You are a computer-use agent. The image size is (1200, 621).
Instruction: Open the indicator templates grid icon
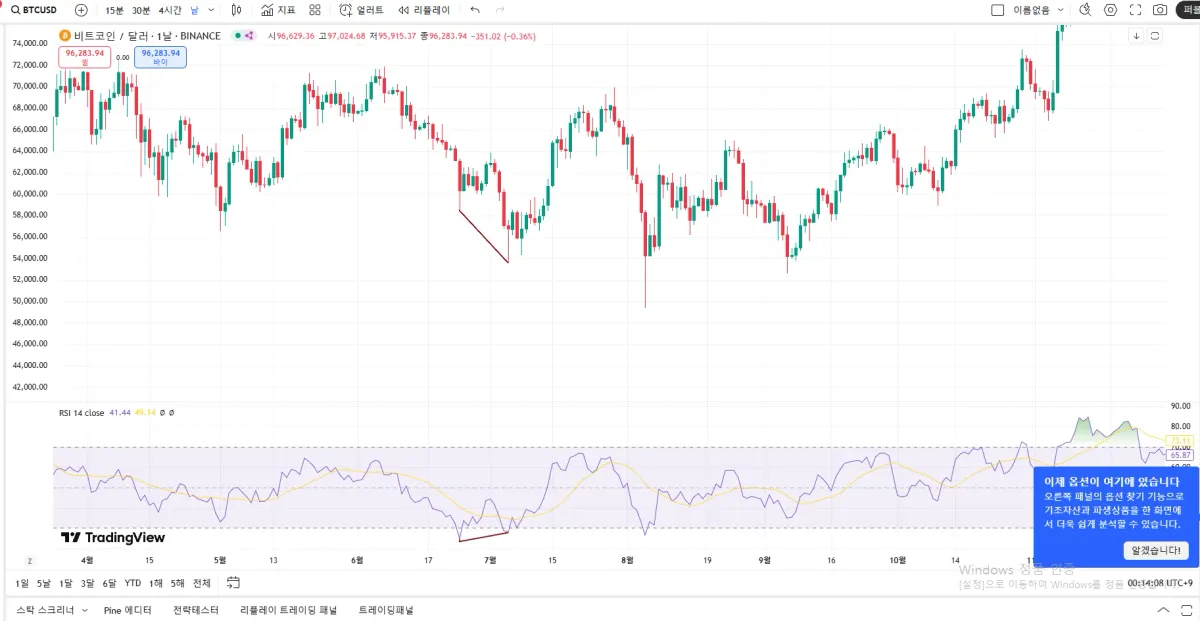pyautogui.click(x=315, y=10)
